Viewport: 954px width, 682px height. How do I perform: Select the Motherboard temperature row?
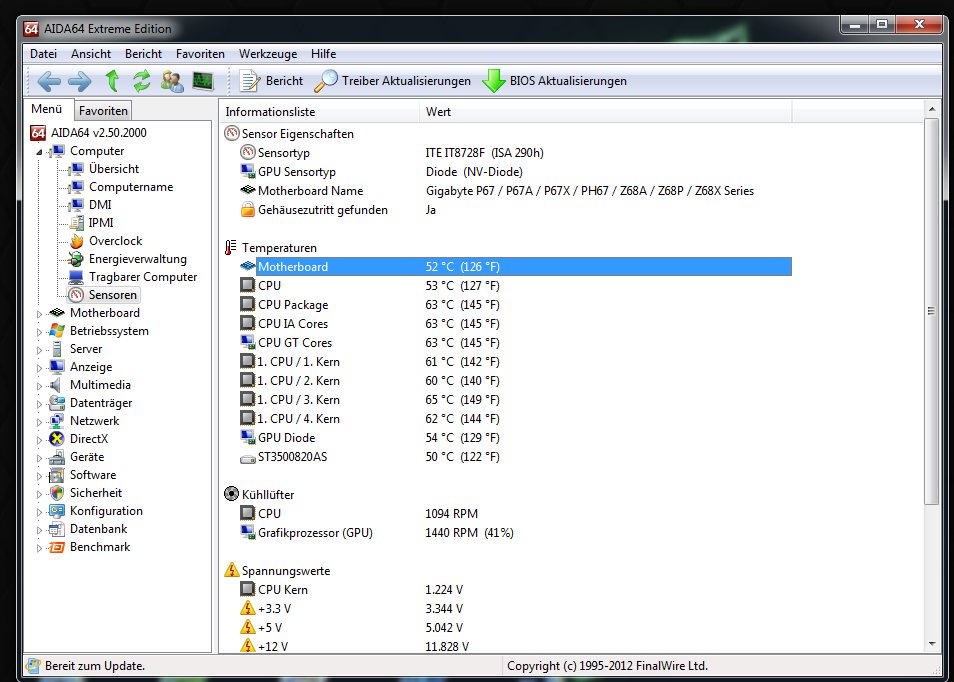(x=515, y=266)
